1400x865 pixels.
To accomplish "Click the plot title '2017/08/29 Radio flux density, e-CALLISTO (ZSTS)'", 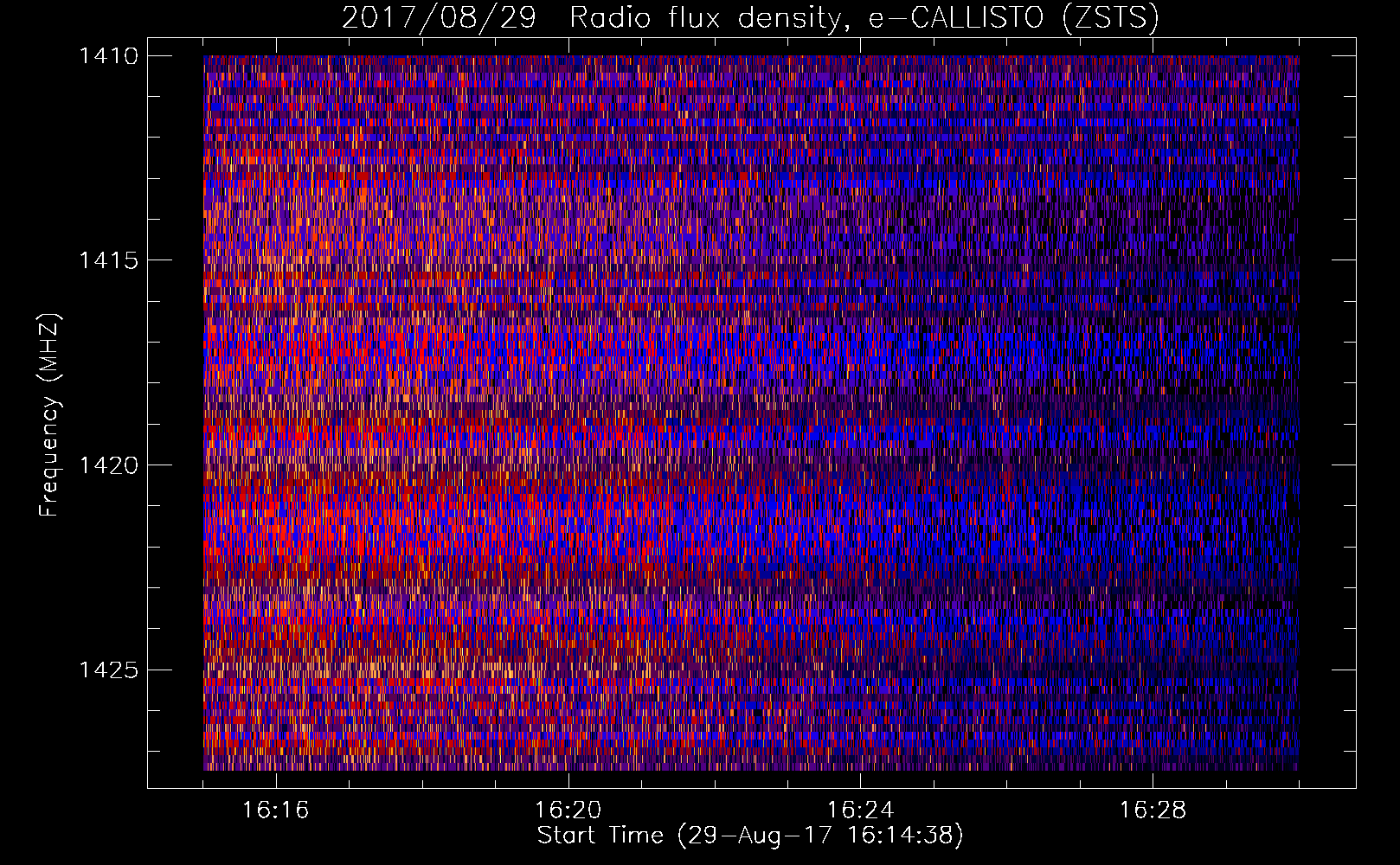I will pos(750,18).
